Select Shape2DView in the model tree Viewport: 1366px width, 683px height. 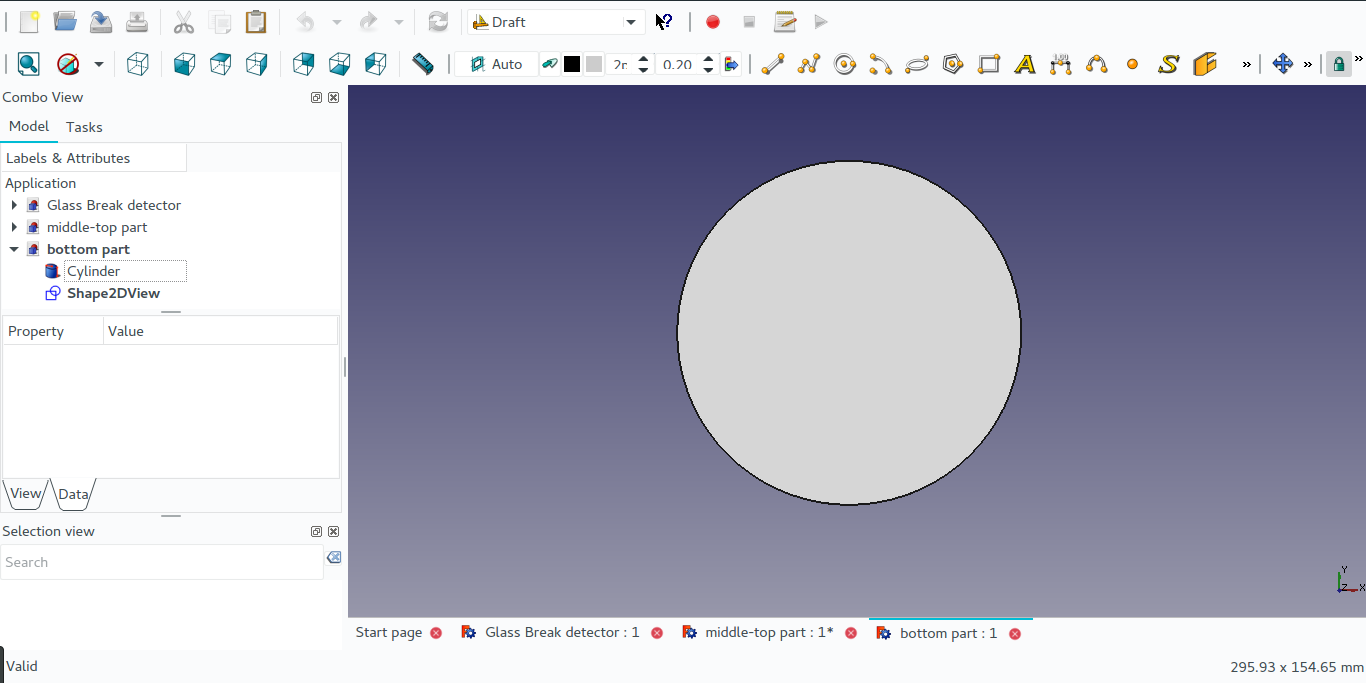pos(113,293)
